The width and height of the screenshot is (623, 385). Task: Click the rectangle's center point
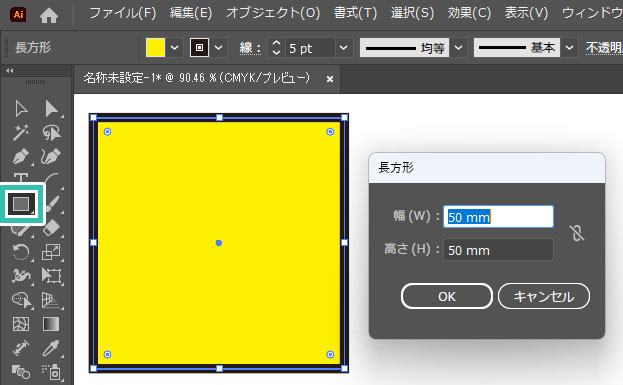pyautogui.click(x=219, y=243)
